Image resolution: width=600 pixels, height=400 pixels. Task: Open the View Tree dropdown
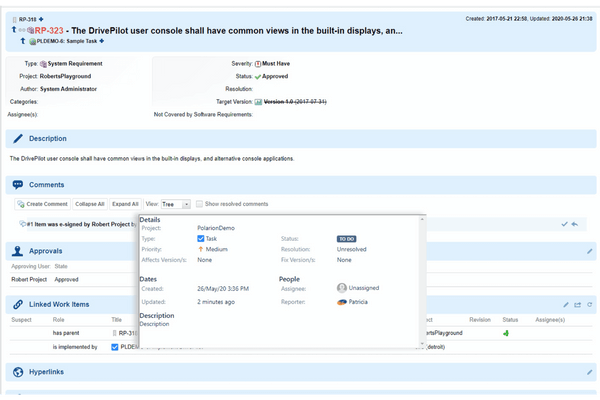click(175, 204)
